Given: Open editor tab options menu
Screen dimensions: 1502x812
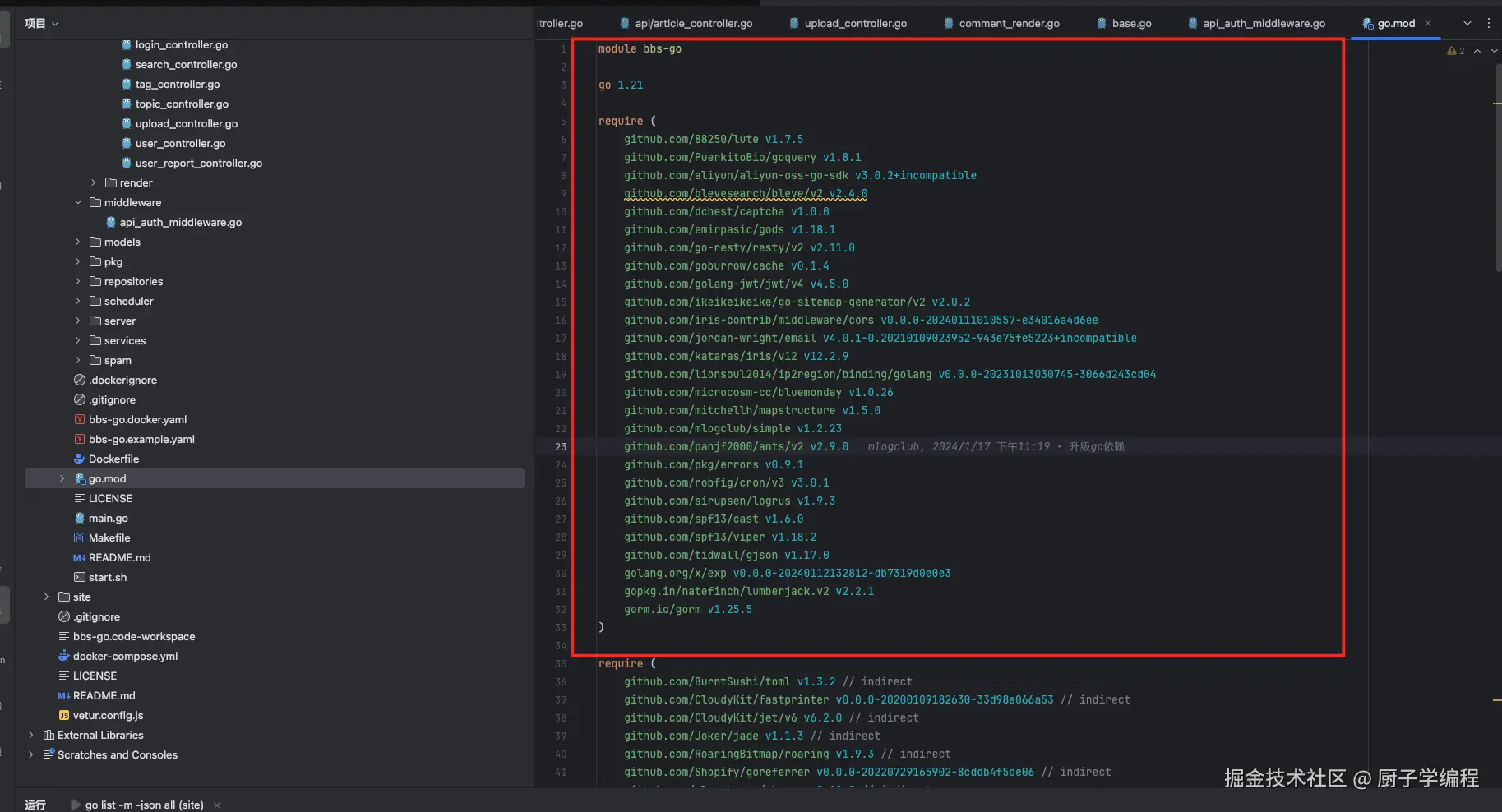Looking at the screenshot, I should coord(1488,24).
